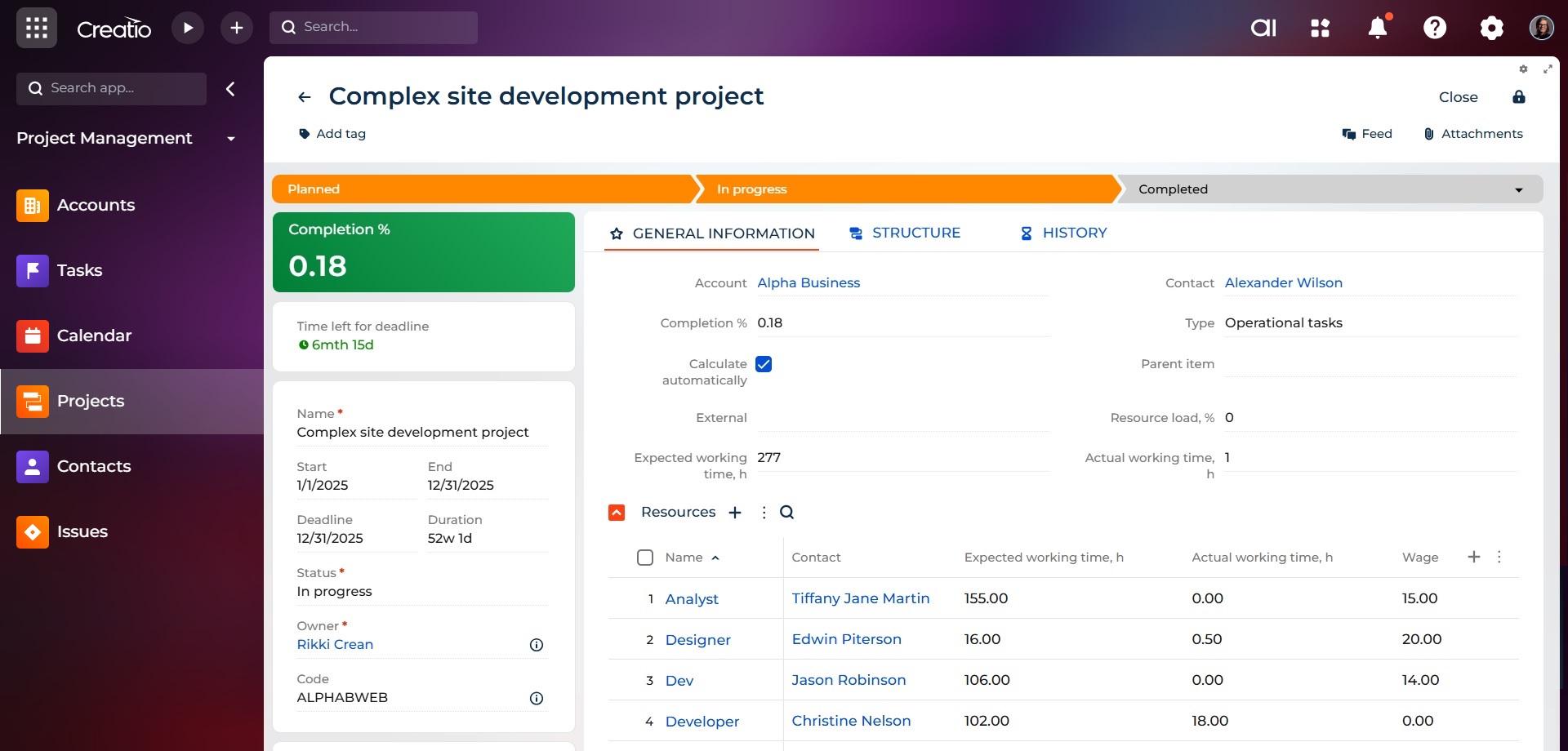The width and height of the screenshot is (1568, 751).
Task: Click the back arrow beside project title
Action: pyautogui.click(x=305, y=97)
